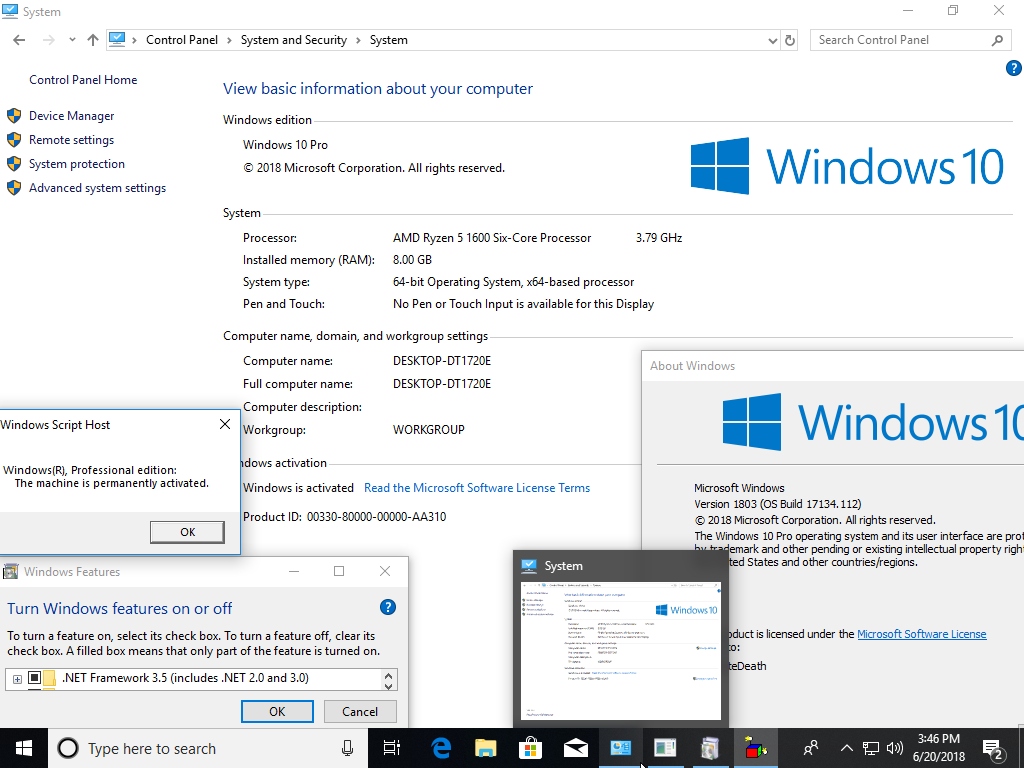Refresh the System control panel page
This screenshot has height=768, width=1024.
click(790, 40)
